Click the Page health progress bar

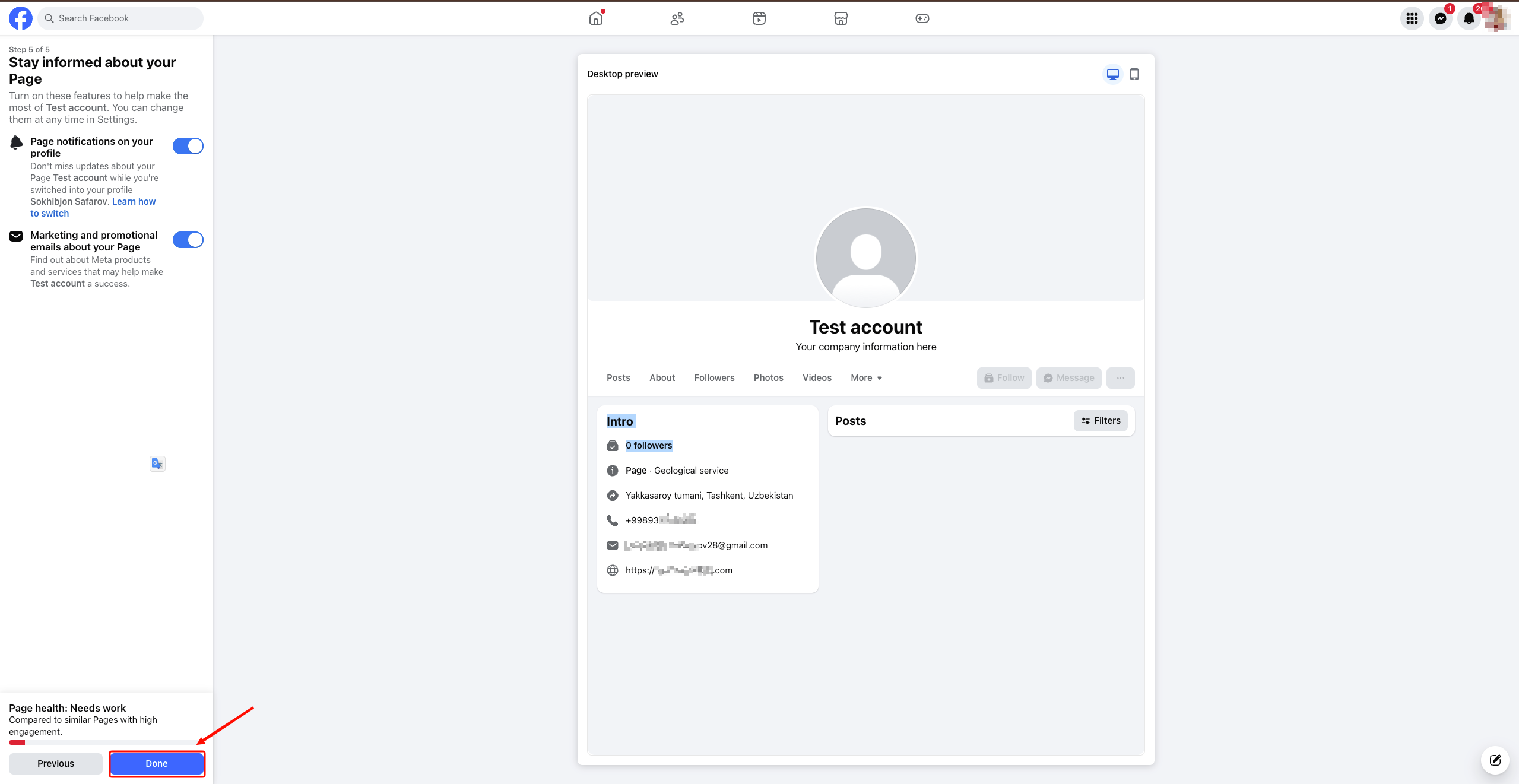106,742
